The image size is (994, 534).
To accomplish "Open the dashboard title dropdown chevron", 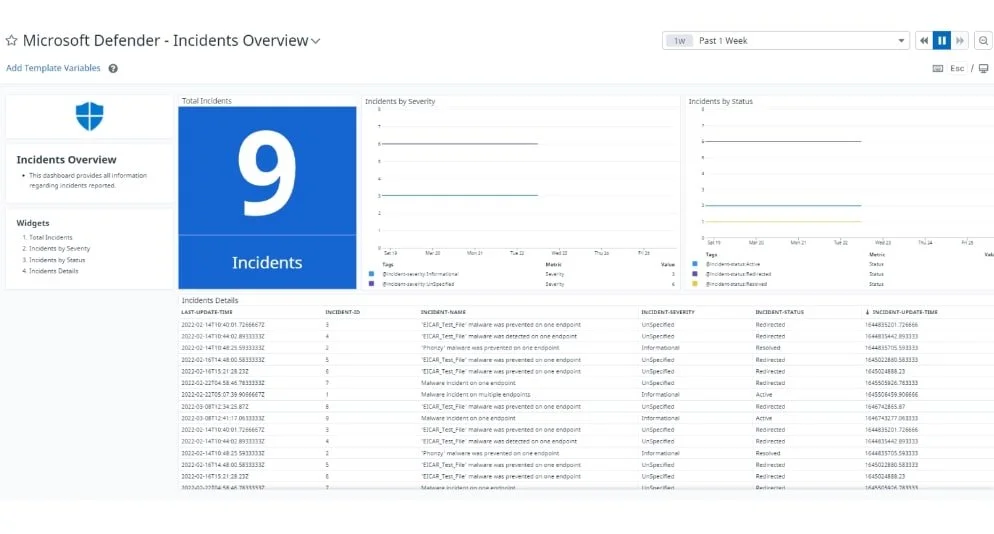I will pos(316,41).
